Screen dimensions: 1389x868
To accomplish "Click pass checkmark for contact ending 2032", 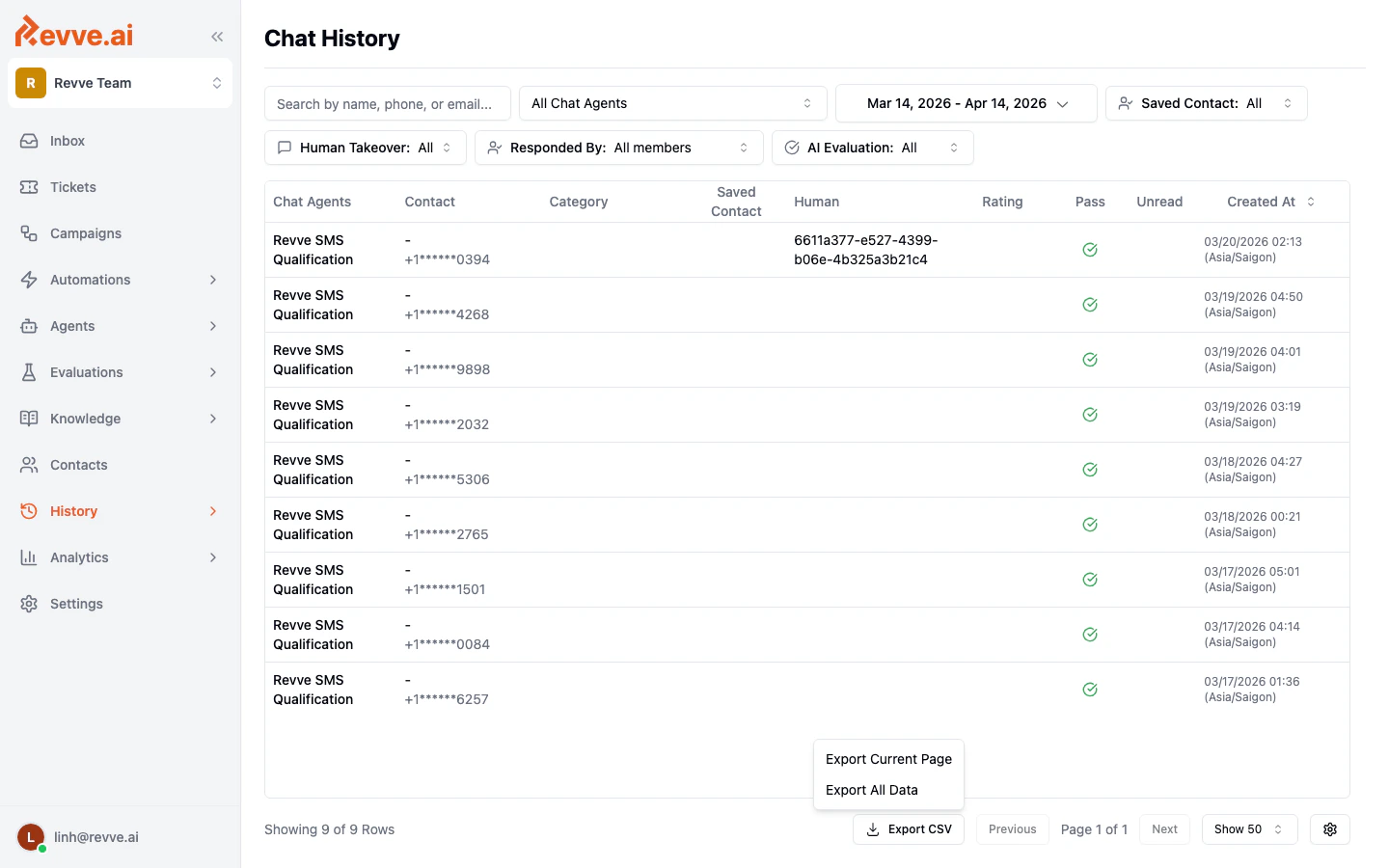I will pos(1090,415).
